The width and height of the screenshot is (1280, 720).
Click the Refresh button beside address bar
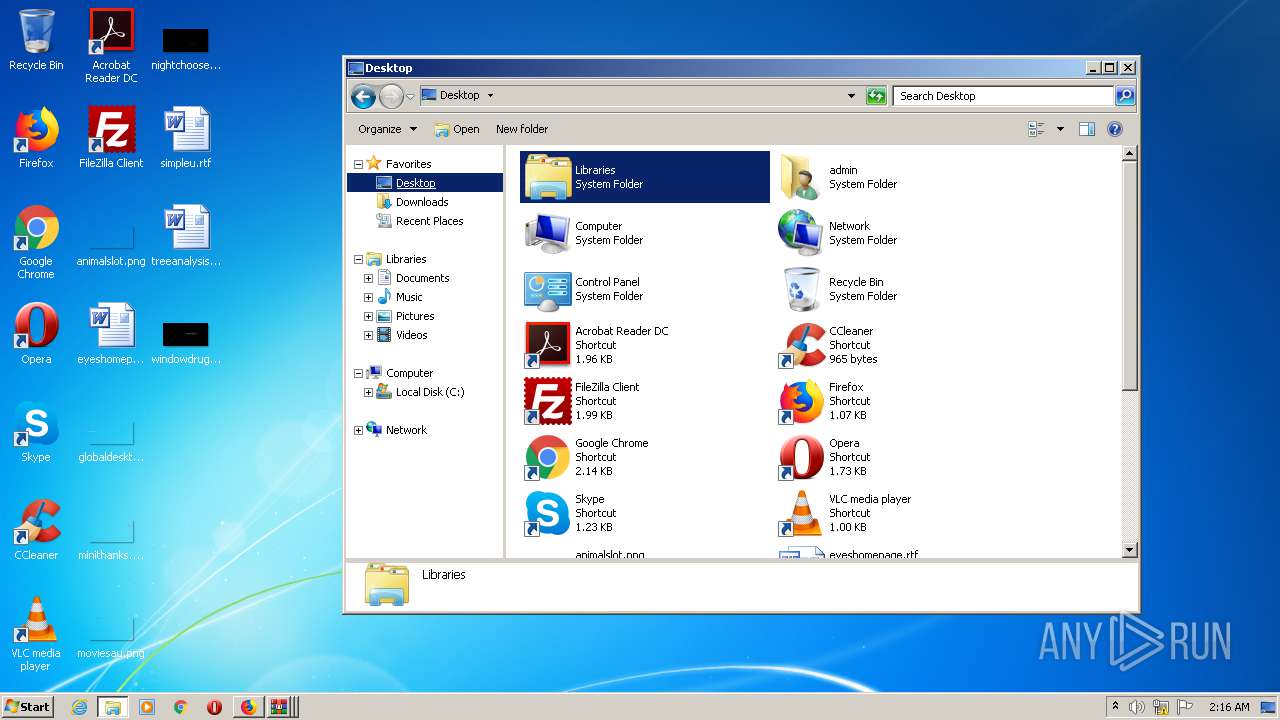tap(876, 96)
